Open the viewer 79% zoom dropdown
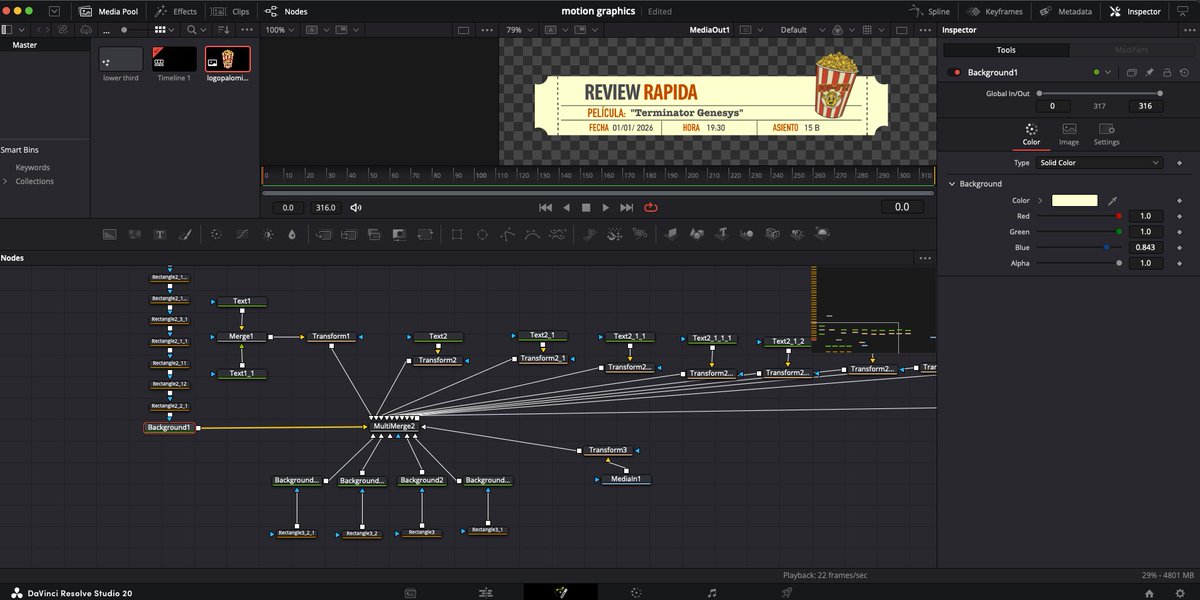The image size is (1200, 600). click(x=520, y=30)
